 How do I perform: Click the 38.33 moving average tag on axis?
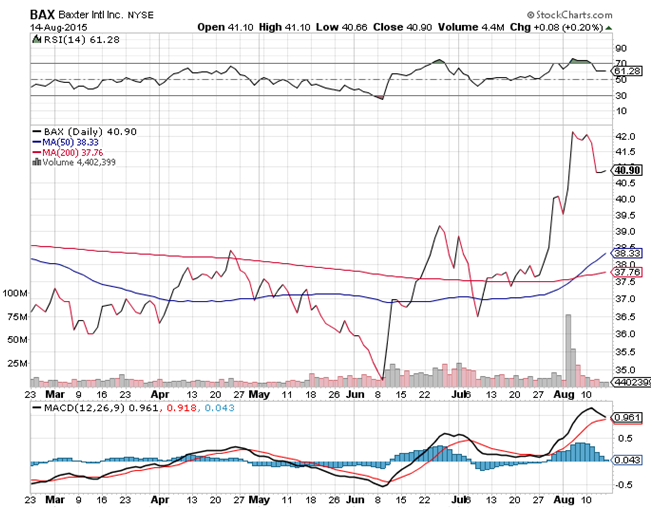click(628, 253)
